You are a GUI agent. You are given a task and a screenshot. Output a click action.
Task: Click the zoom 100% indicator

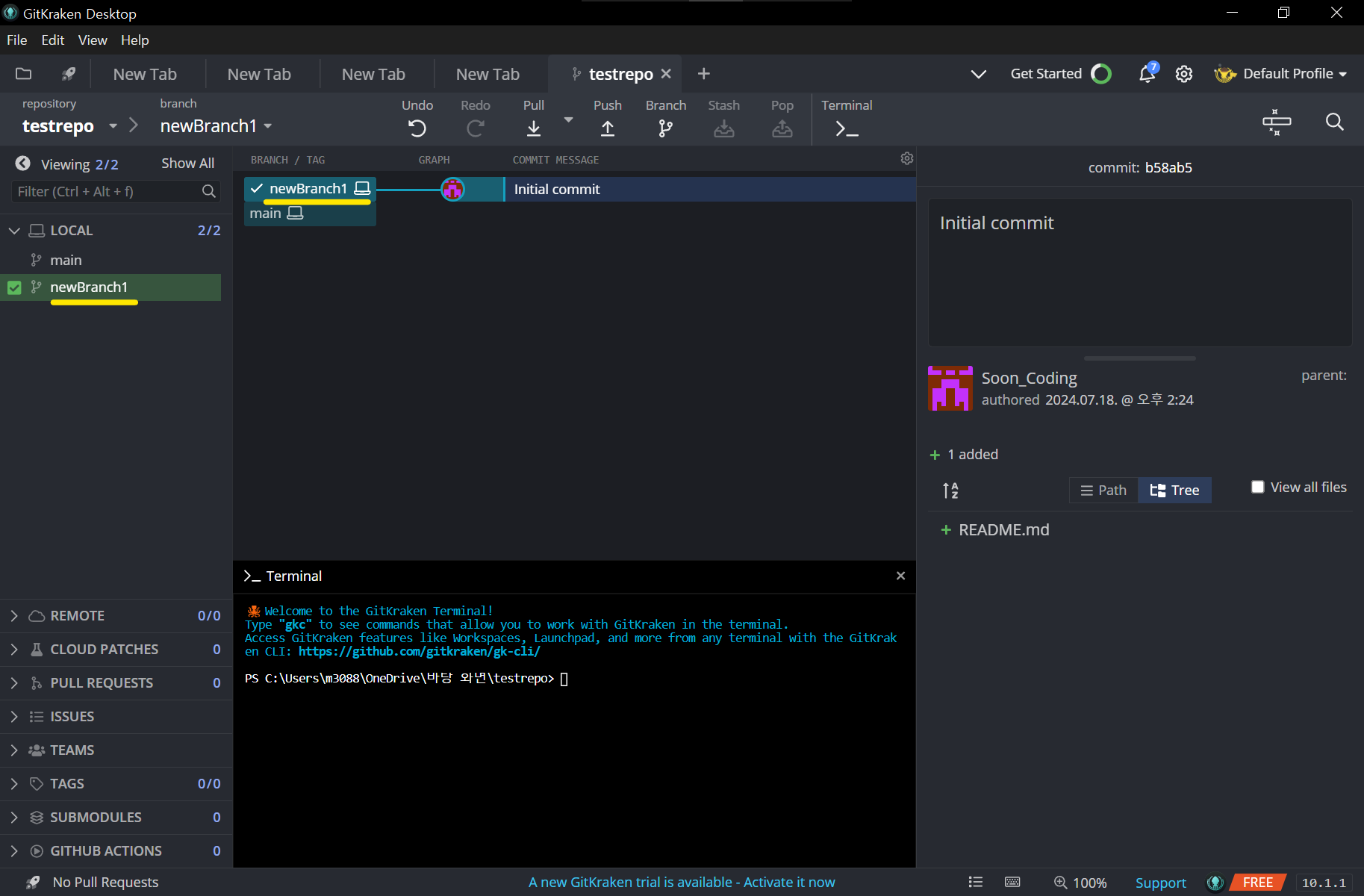(1080, 883)
